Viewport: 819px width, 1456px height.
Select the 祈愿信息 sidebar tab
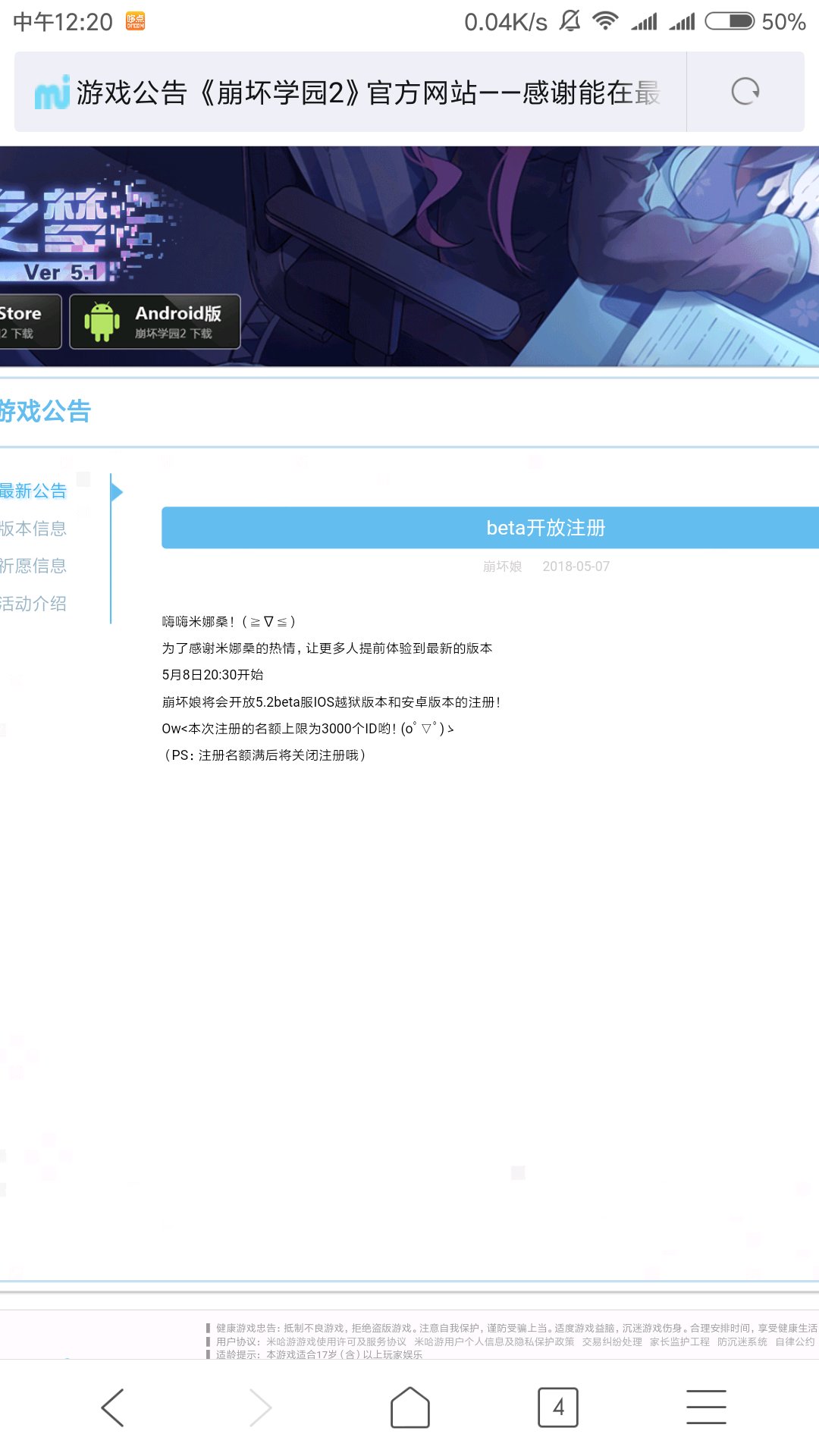33,566
